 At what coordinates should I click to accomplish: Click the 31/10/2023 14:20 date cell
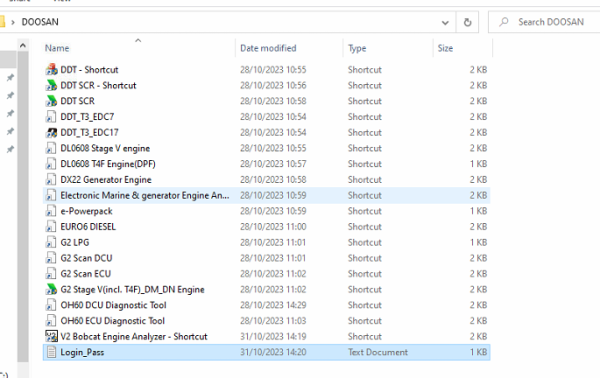click(273, 352)
